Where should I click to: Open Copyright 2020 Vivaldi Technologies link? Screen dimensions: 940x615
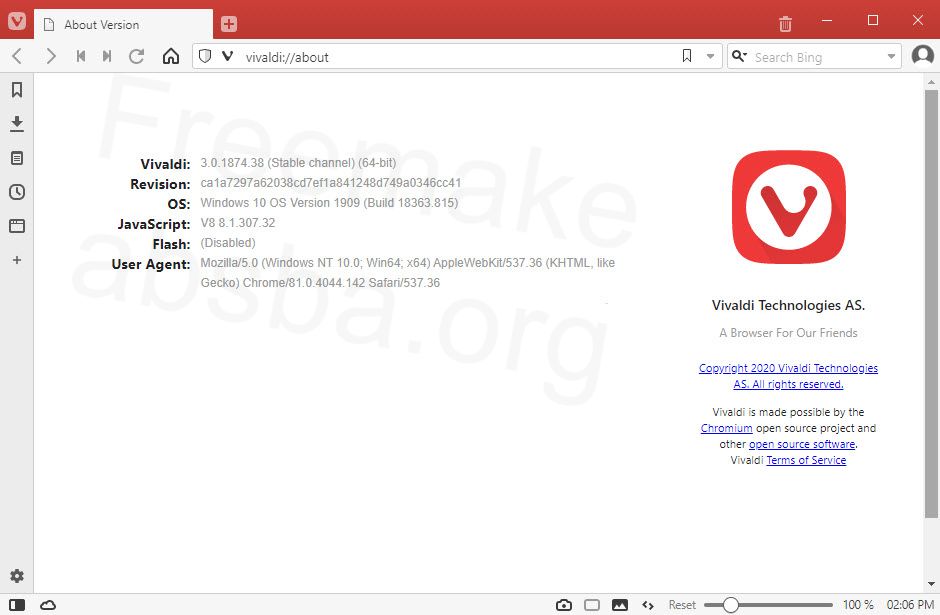(x=788, y=376)
